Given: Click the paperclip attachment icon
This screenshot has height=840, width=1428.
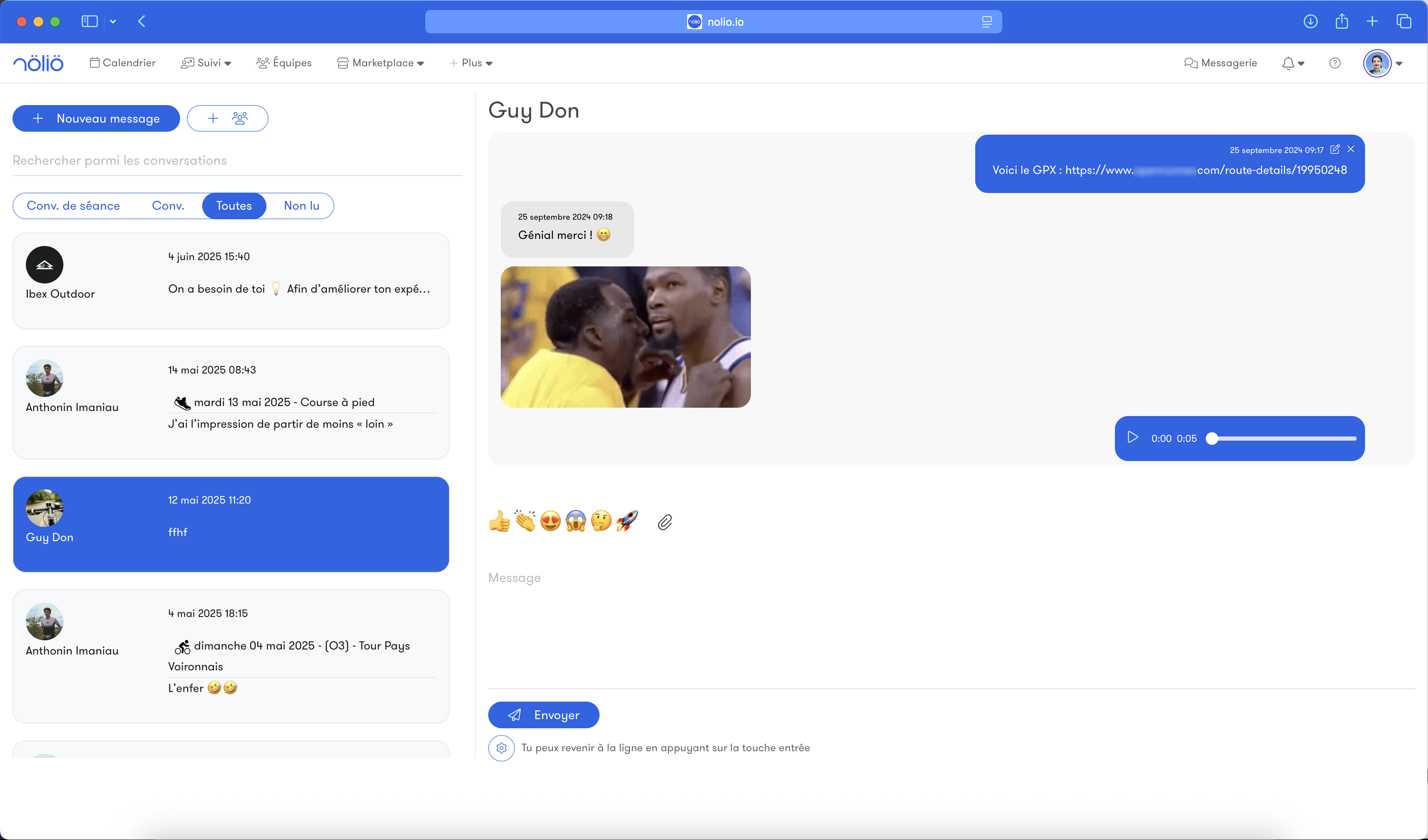Looking at the screenshot, I should tap(665, 522).
